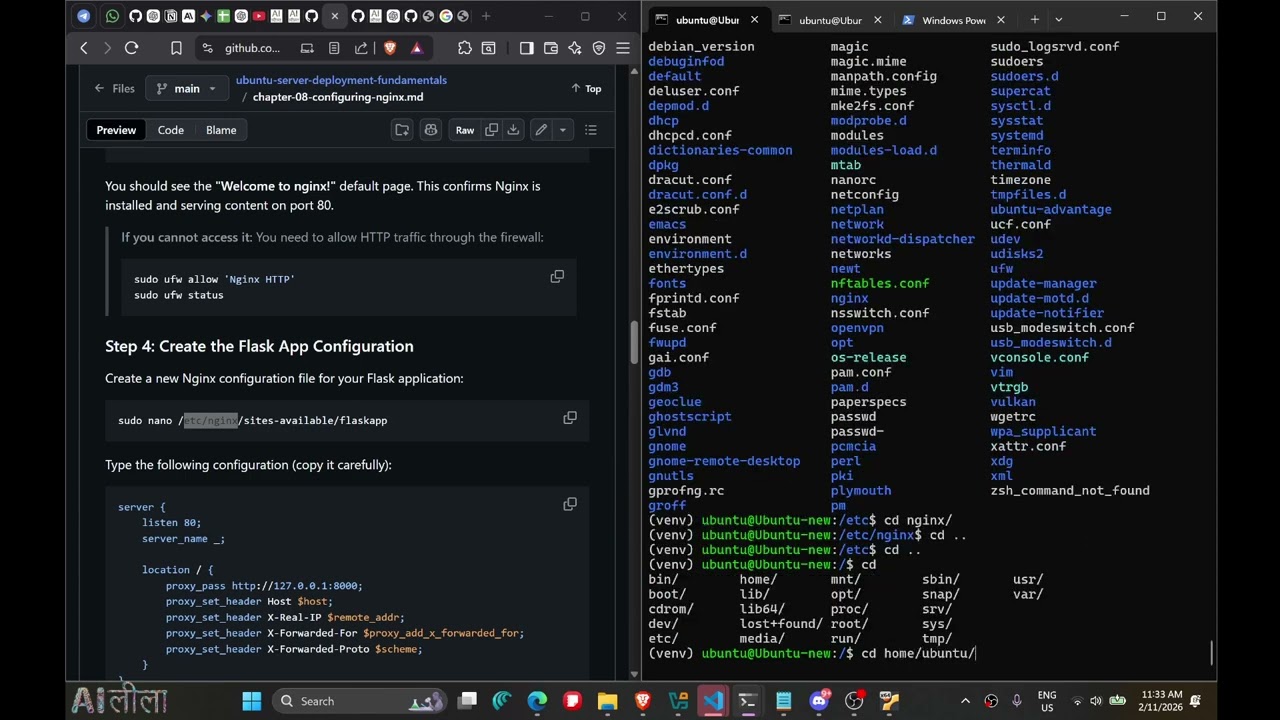Copy raw file contents

click(491, 130)
